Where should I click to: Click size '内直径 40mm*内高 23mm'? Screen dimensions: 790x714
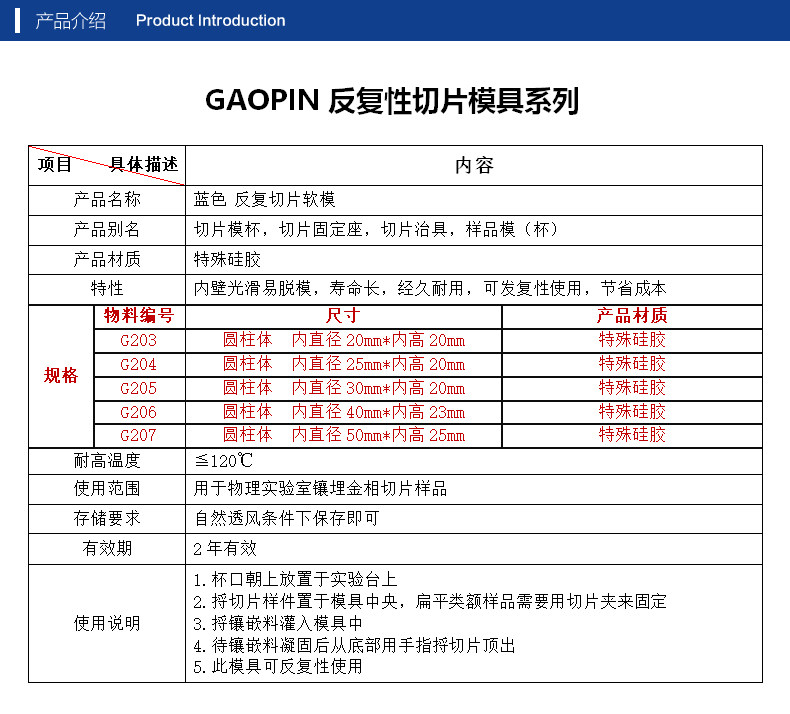(378, 412)
